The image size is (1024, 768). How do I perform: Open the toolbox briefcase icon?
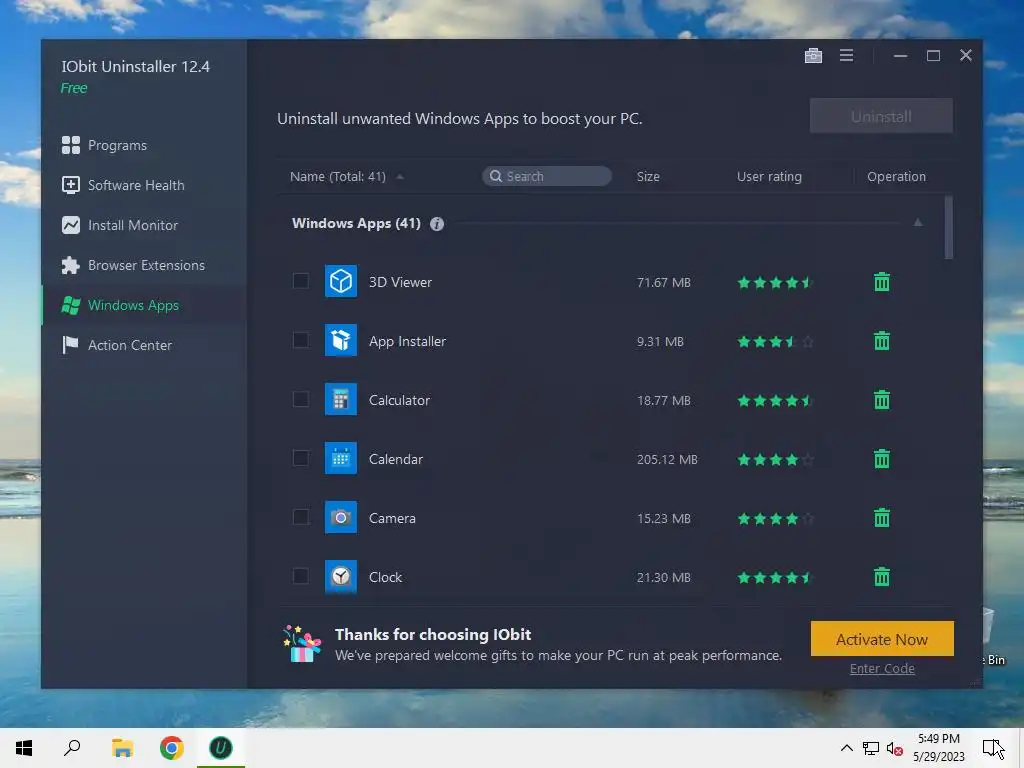(x=813, y=56)
